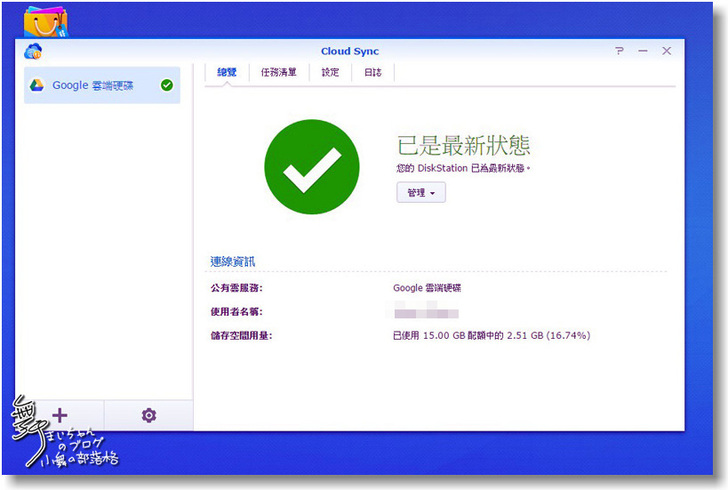
Task: Open the 設定 tab
Action: [330, 72]
